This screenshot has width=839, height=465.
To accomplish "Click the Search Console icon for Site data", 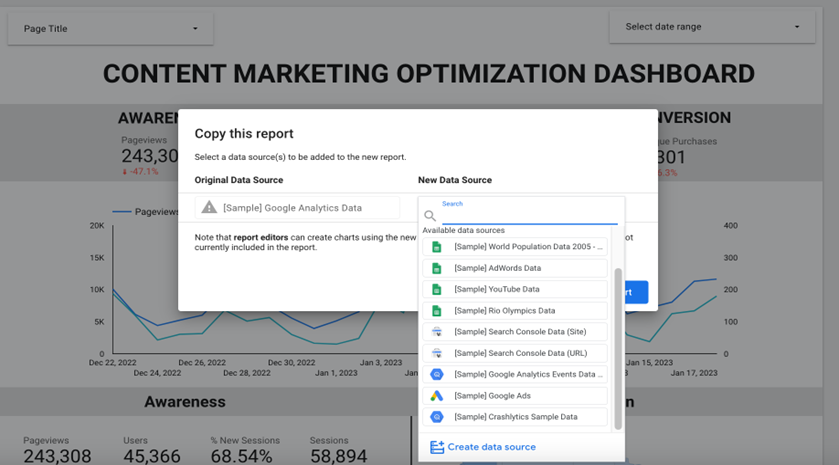I will 437,332.
